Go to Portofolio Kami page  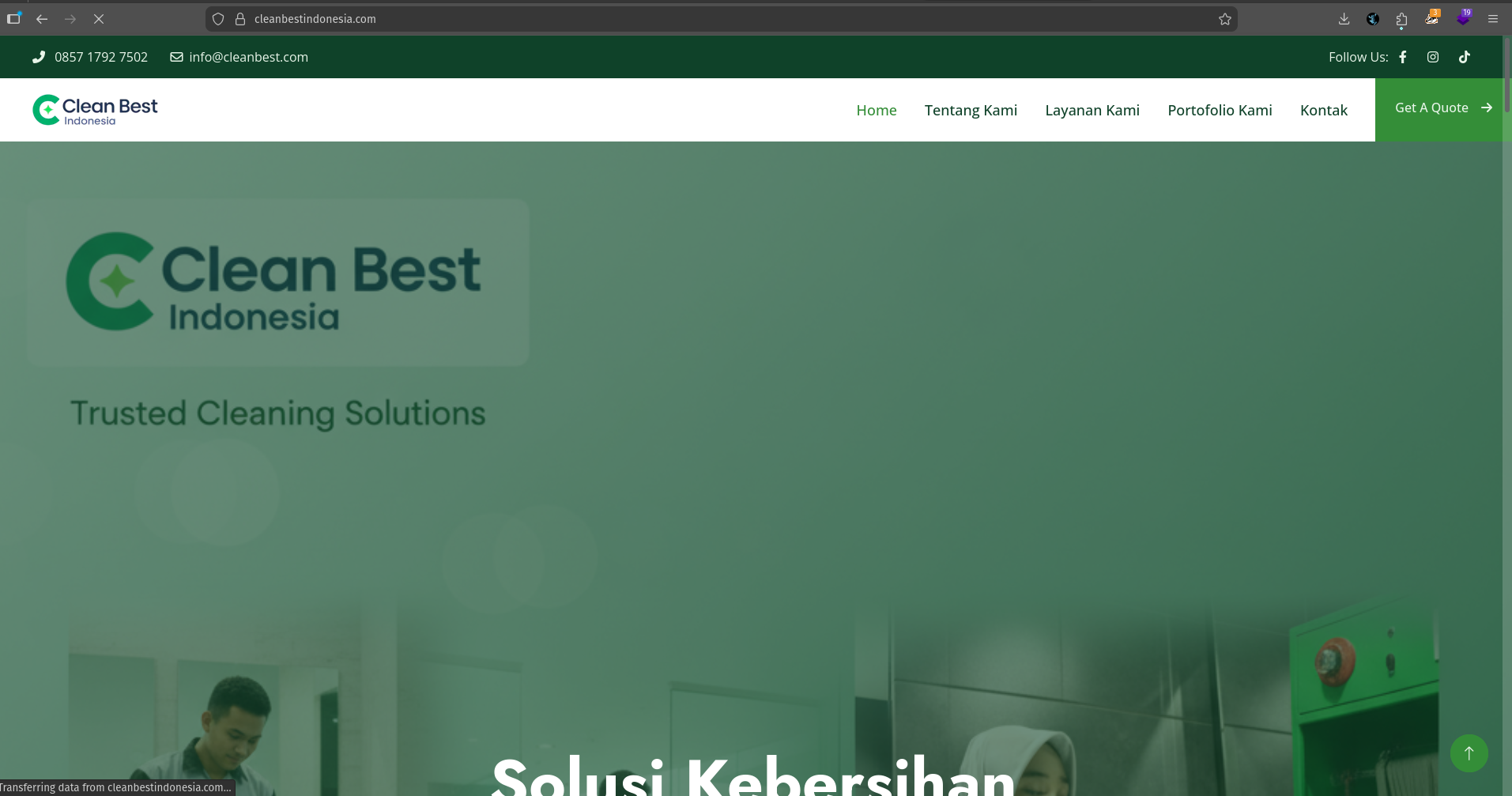coord(1220,110)
